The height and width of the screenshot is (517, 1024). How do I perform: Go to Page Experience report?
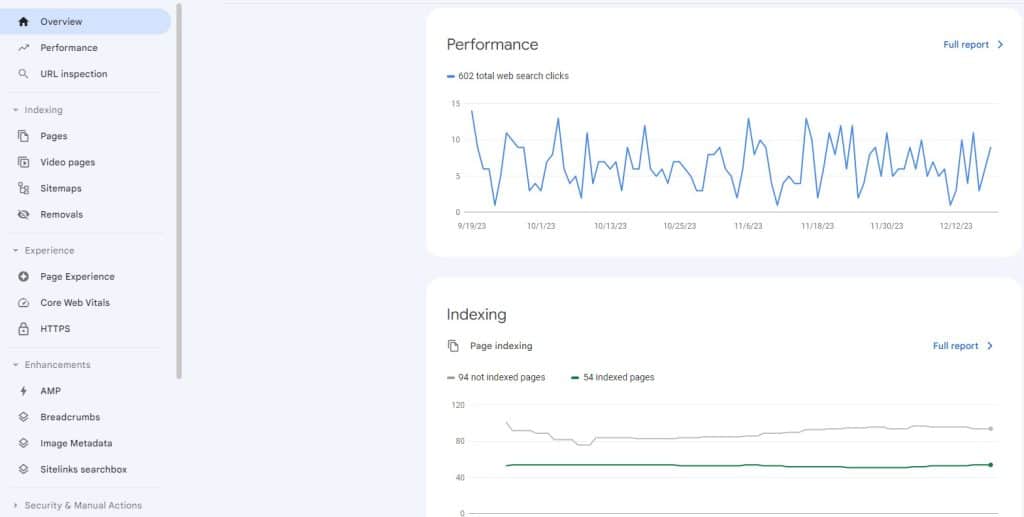pyautogui.click(x=77, y=277)
